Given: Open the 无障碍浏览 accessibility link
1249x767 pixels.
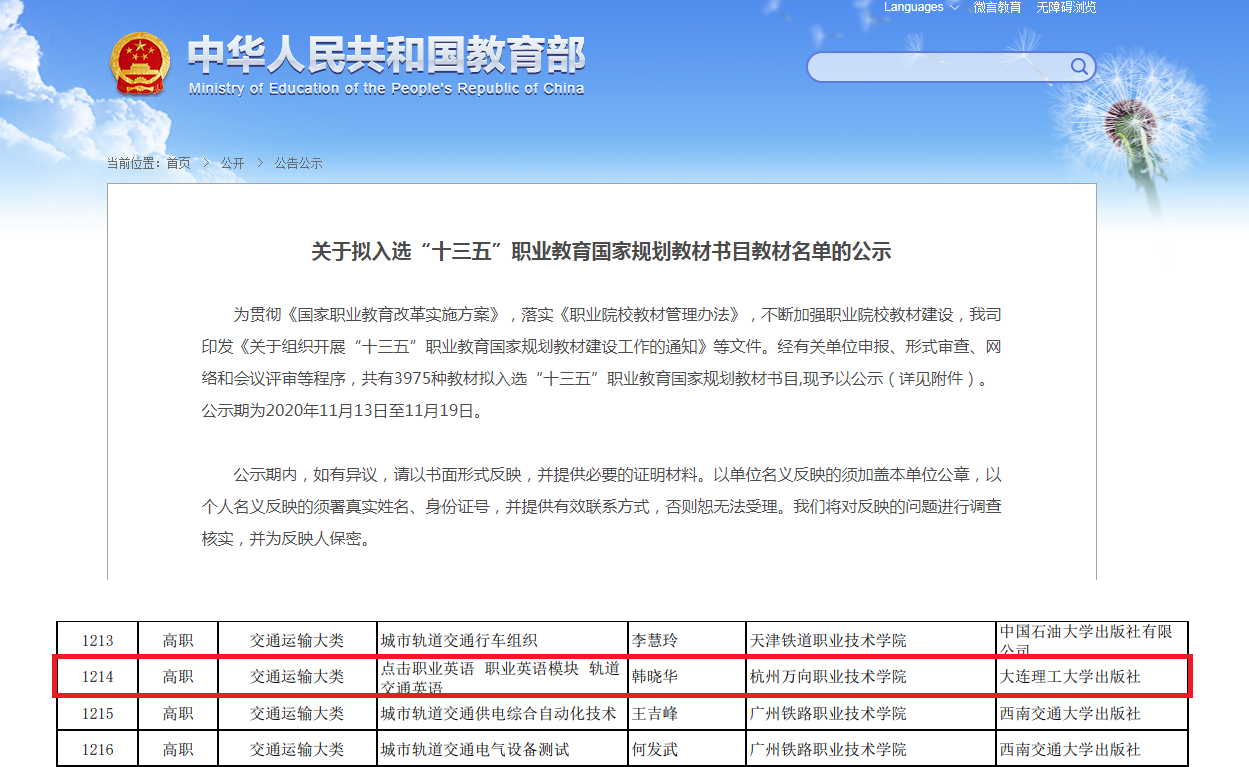Looking at the screenshot, I should point(1066,8).
